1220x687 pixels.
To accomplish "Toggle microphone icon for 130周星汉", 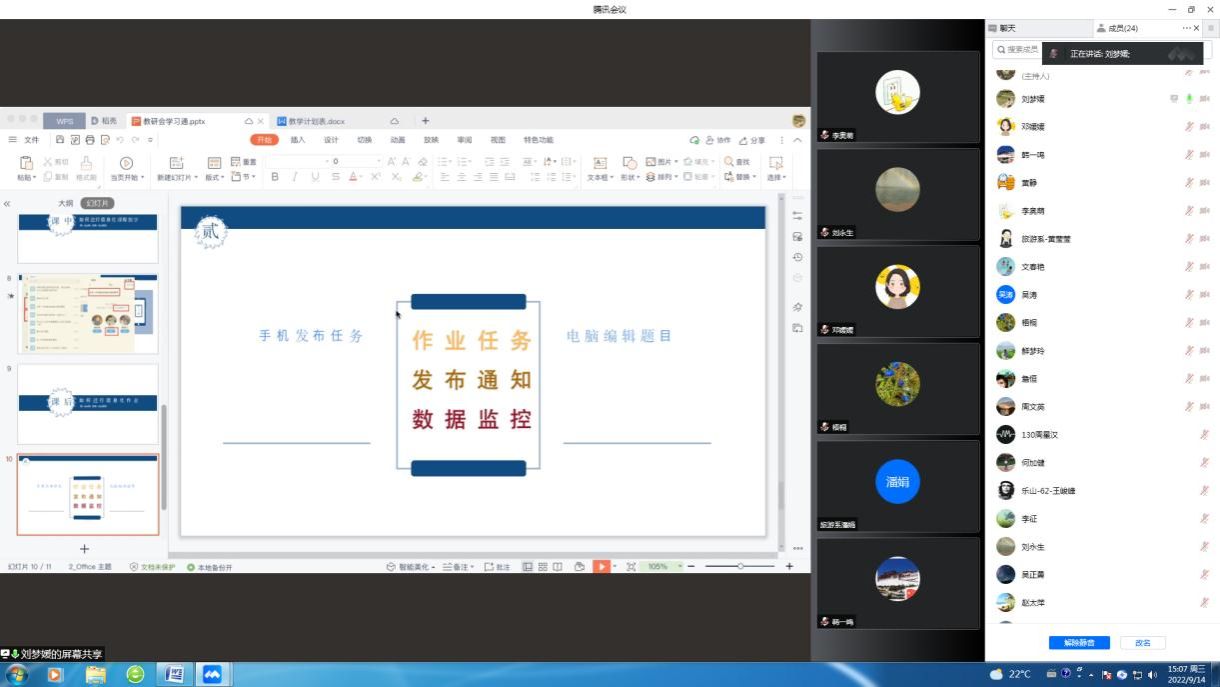I will (1204, 435).
